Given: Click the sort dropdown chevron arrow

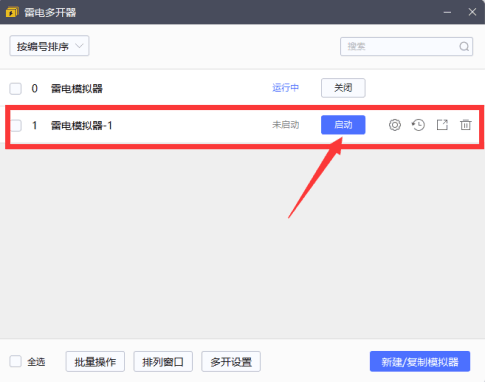Looking at the screenshot, I should pos(79,46).
